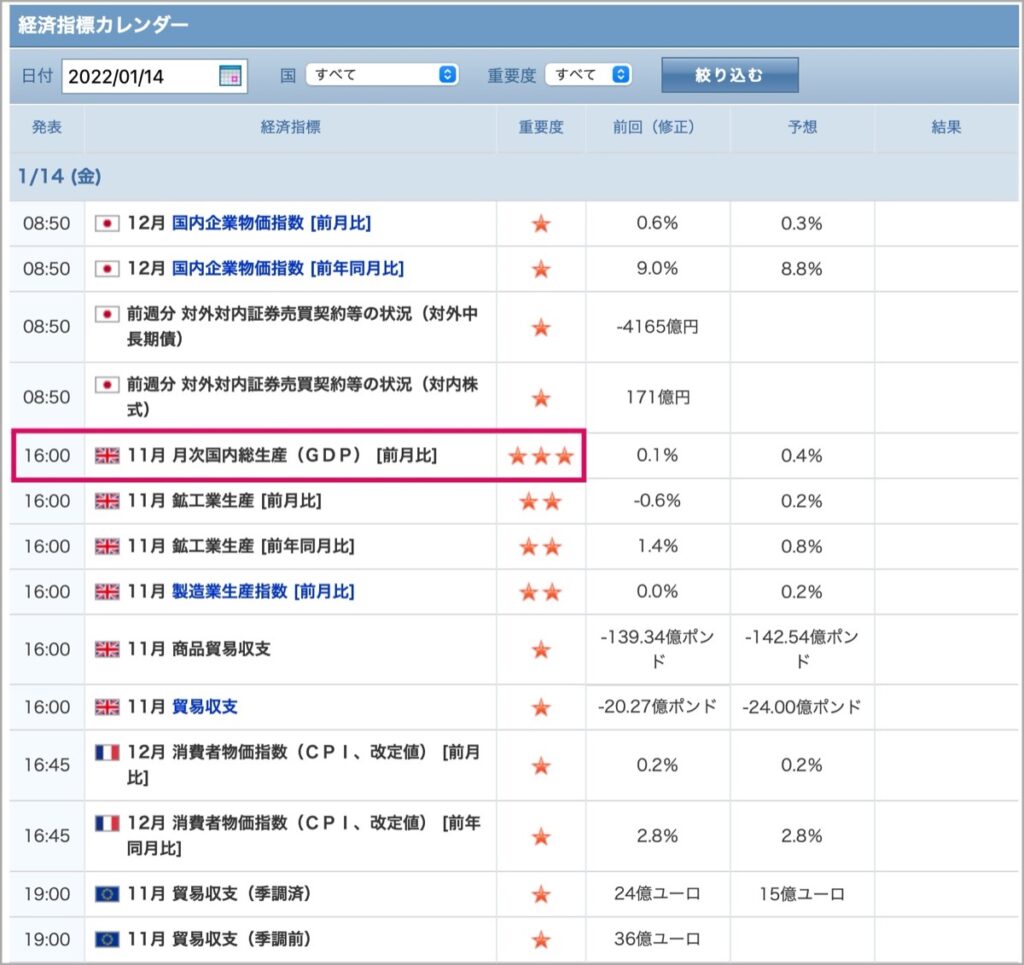Open the UK 貿易収支 link
Viewport: 1024px width, 965px height.
tap(204, 706)
